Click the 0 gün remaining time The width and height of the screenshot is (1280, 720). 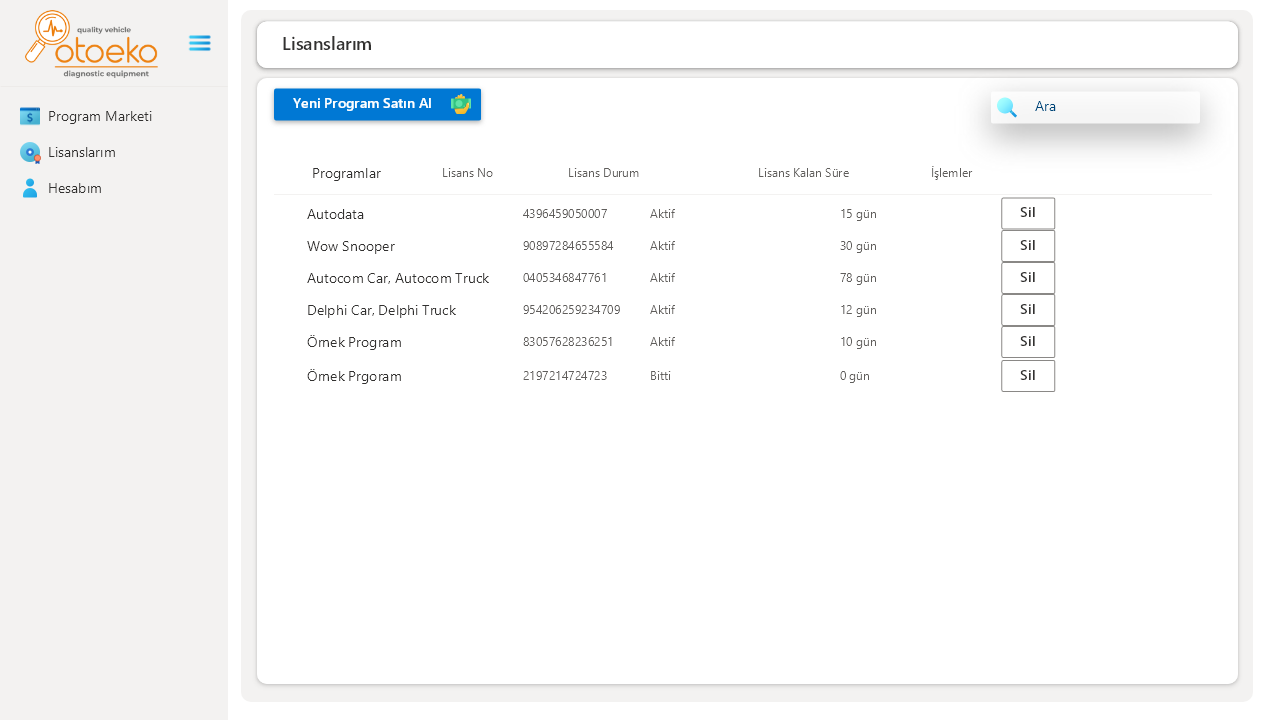pyautogui.click(x=855, y=376)
